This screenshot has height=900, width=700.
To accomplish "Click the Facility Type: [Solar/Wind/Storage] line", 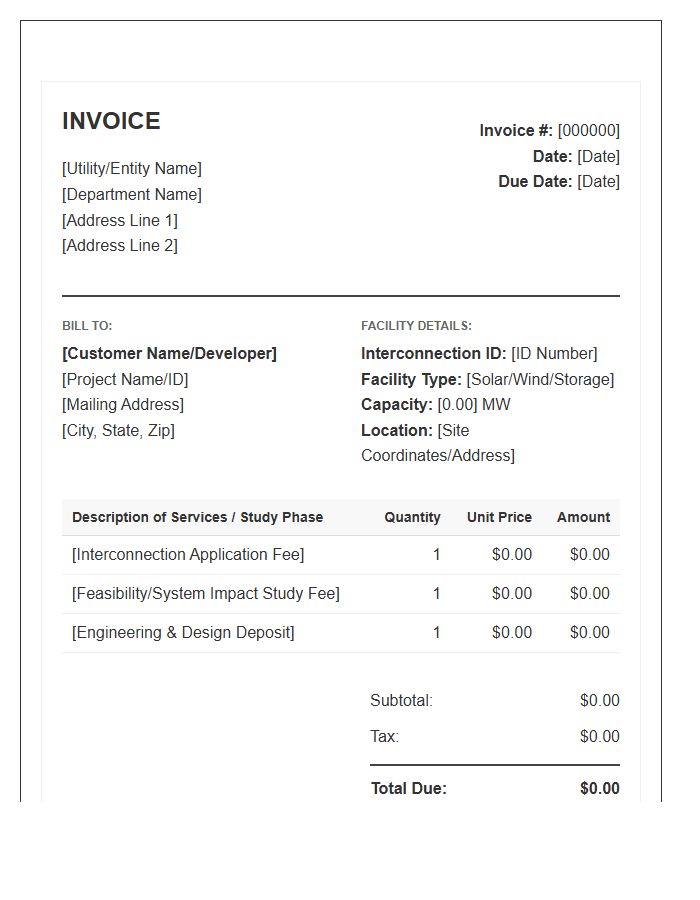I will 488,379.
